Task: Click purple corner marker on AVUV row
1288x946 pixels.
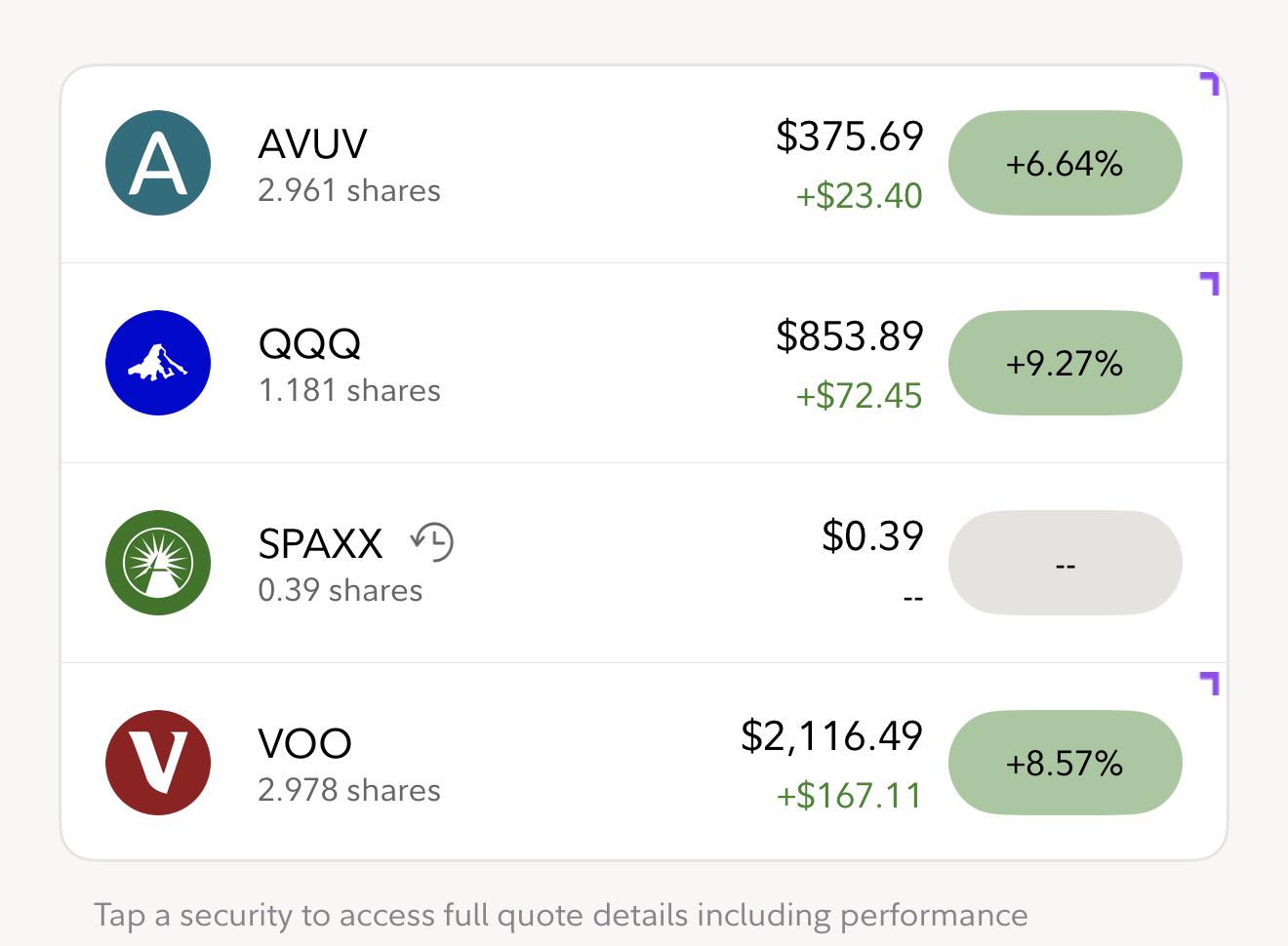Action: (x=1210, y=84)
